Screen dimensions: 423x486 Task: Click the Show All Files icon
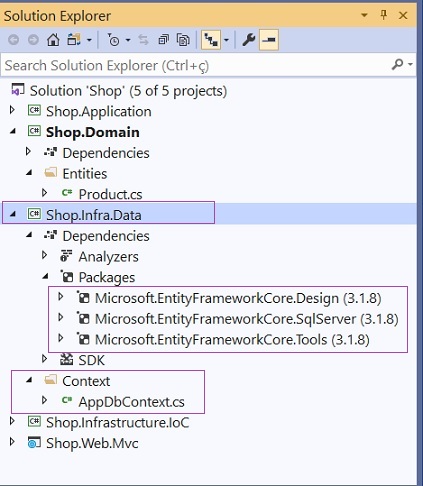click(x=183, y=40)
